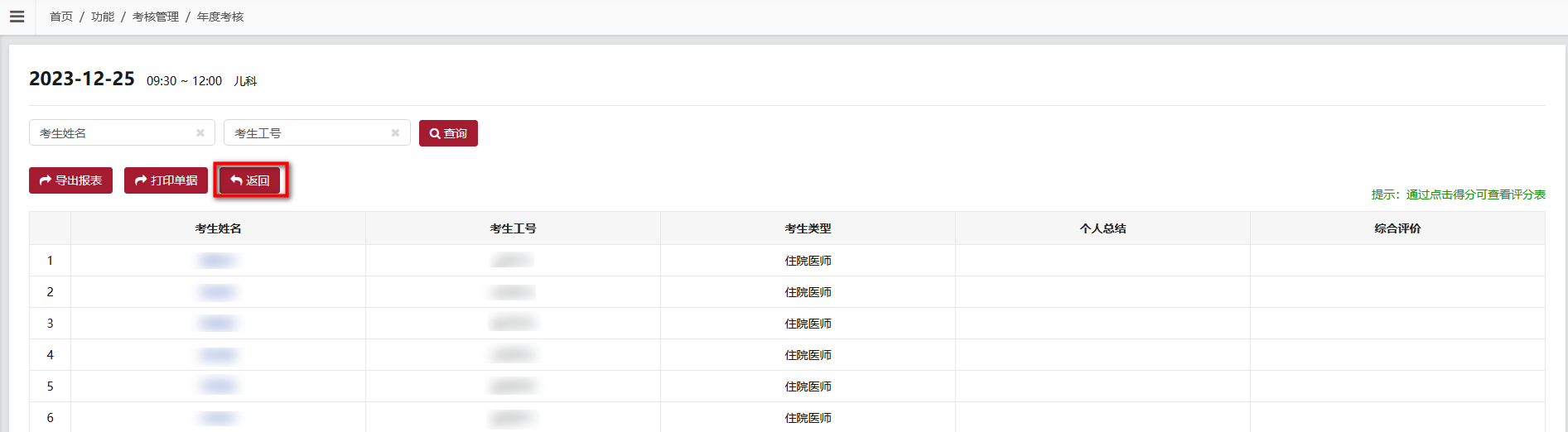Click 打印单据 to print documents
This screenshot has height=432, width=1568.
[x=166, y=180]
